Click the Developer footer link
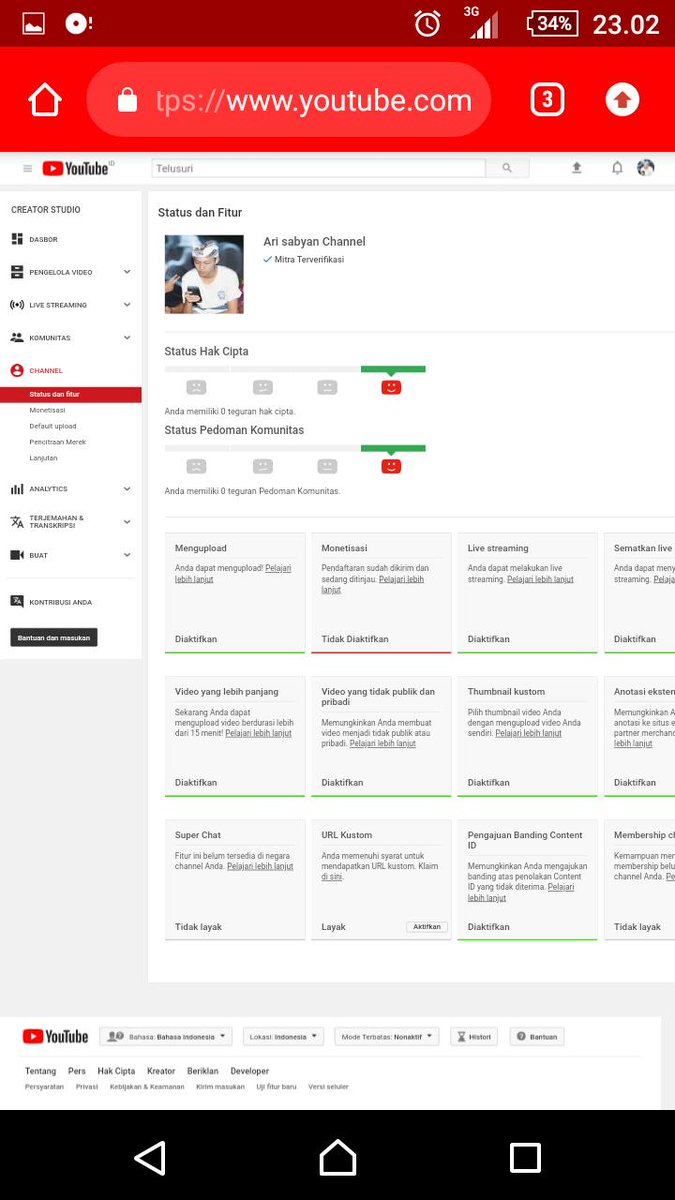Viewport: 675px width, 1200px height. (x=250, y=1071)
